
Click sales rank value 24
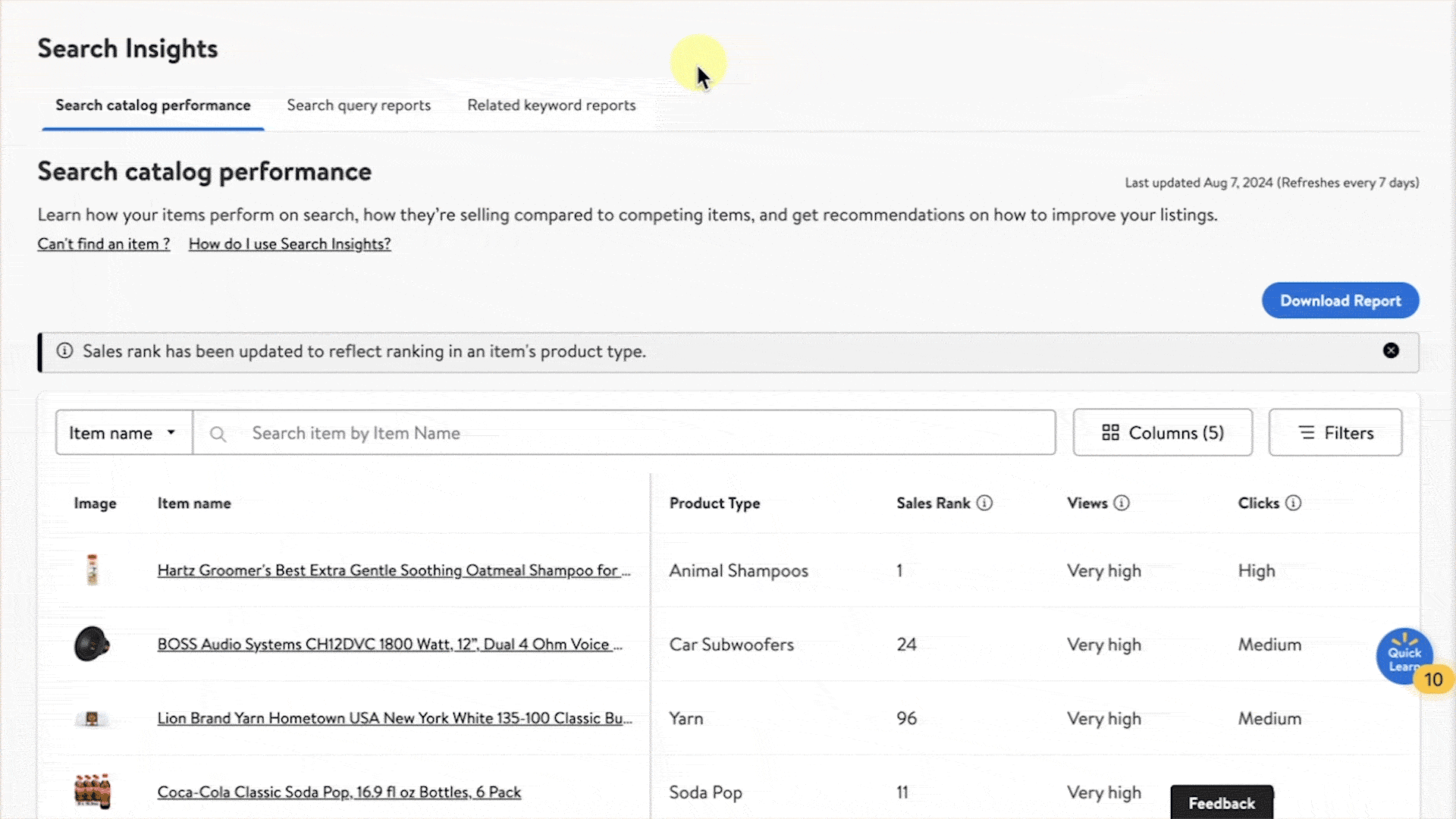point(906,645)
